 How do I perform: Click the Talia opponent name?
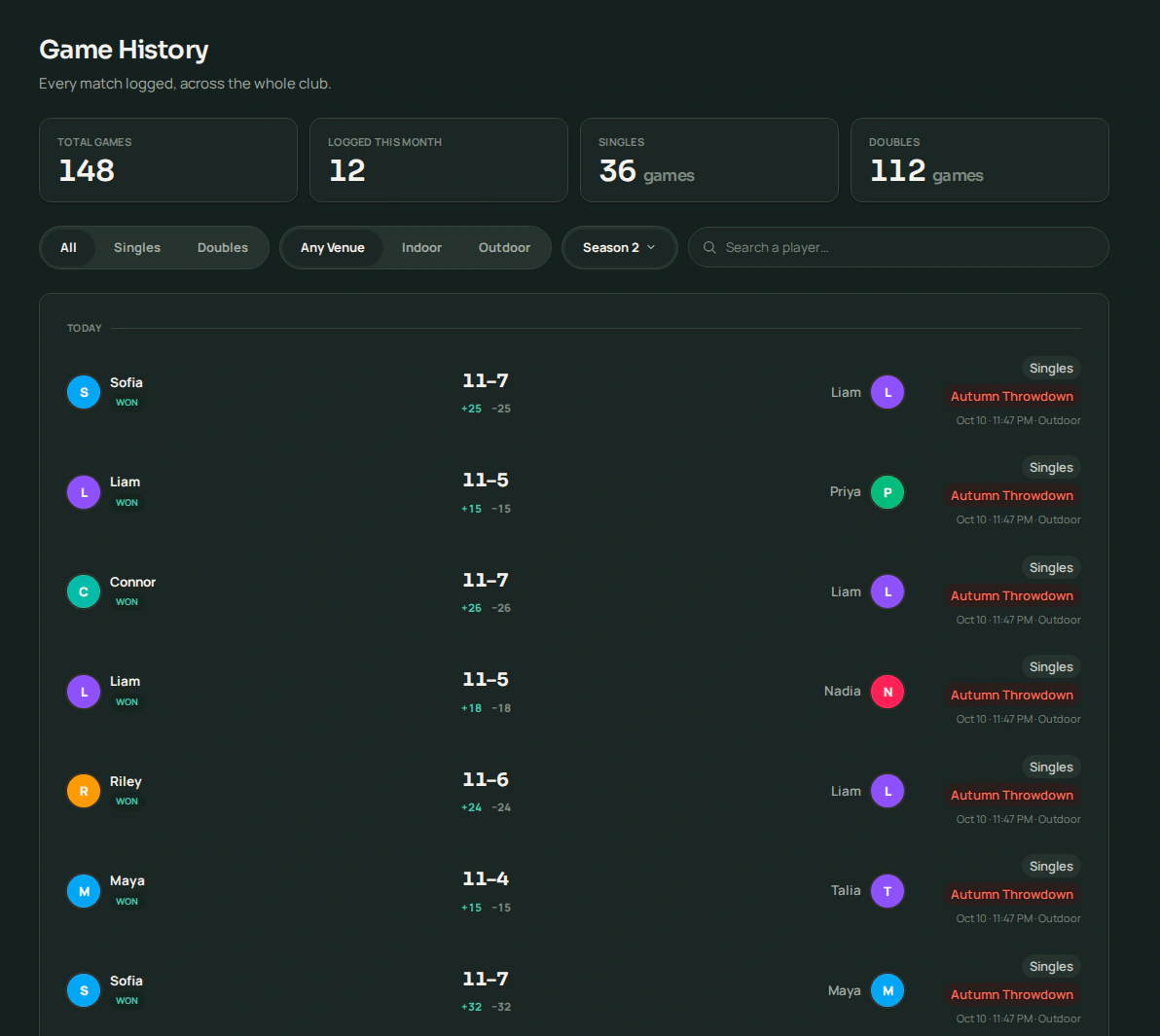tap(846, 890)
